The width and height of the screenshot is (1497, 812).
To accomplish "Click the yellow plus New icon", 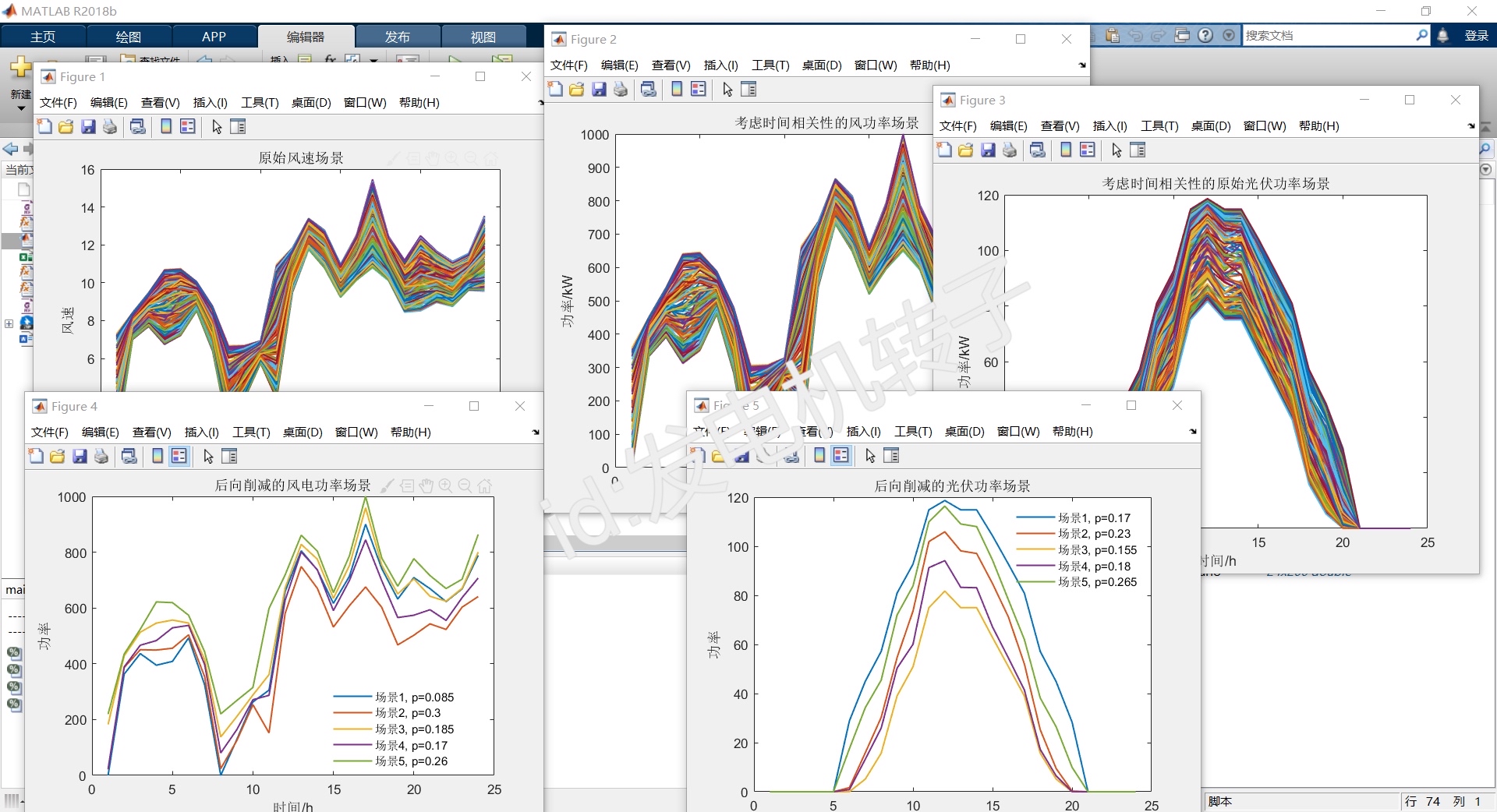I will coord(21,68).
